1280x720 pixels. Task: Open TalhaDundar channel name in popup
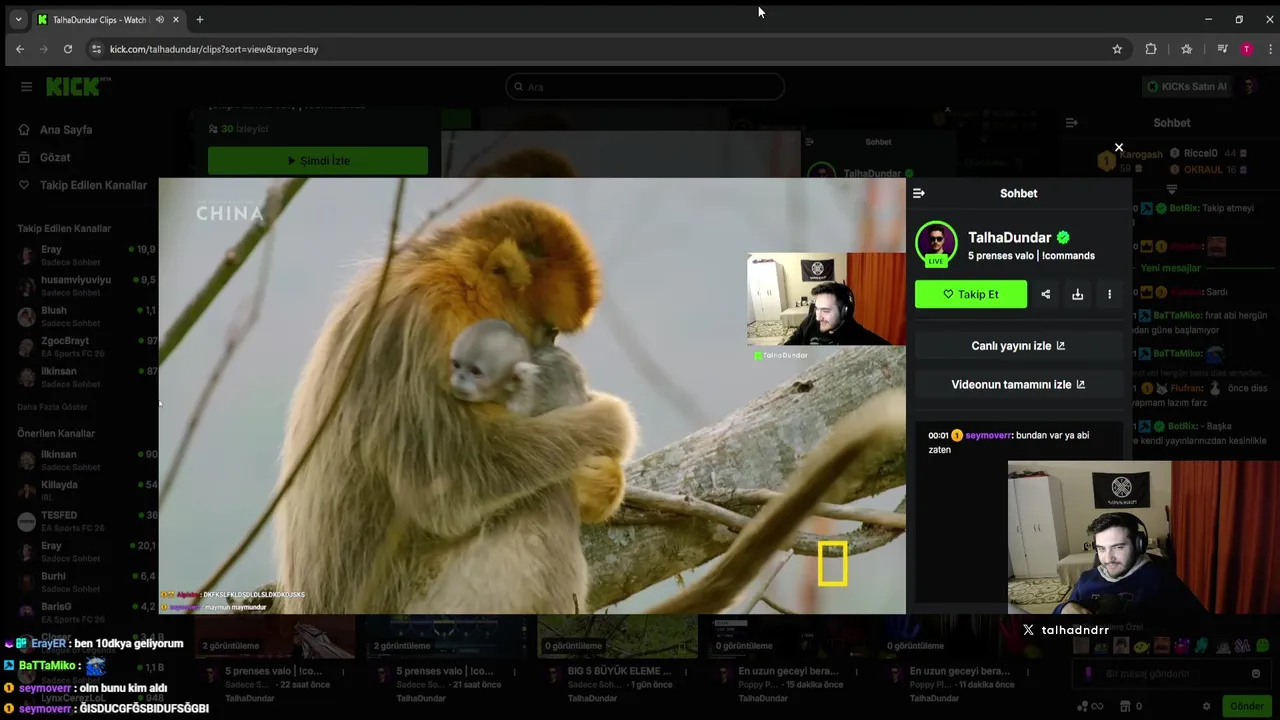(x=1010, y=237)
